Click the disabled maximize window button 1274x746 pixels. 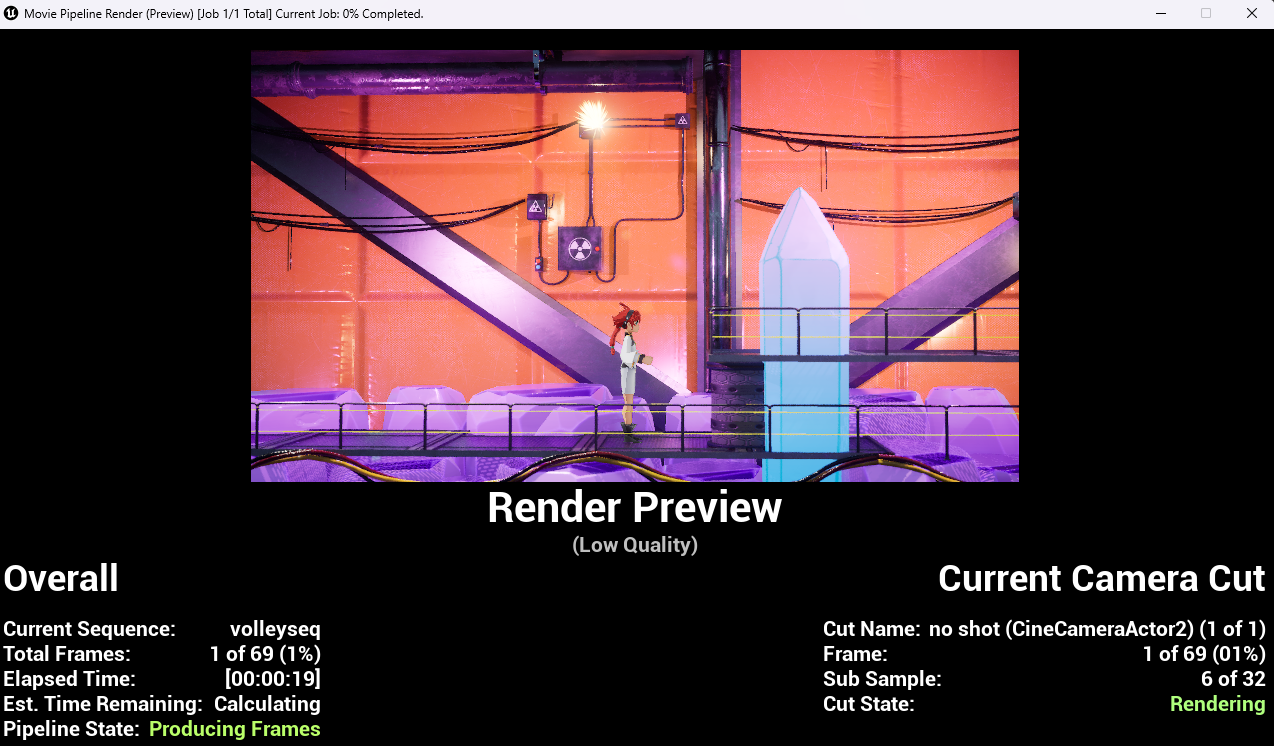tap(1206, 13)
